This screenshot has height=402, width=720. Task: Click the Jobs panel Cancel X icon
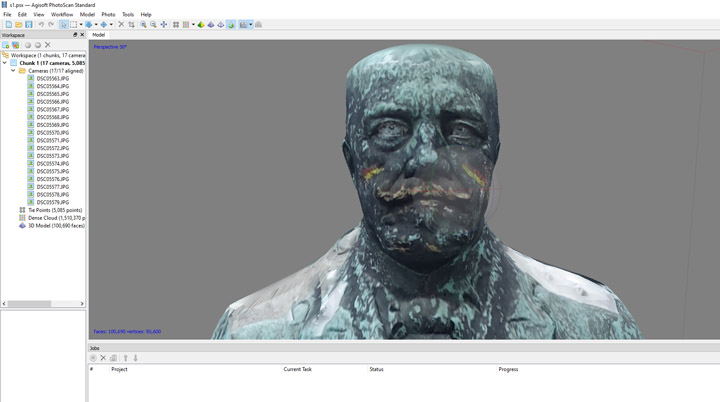tap(103, 358)
